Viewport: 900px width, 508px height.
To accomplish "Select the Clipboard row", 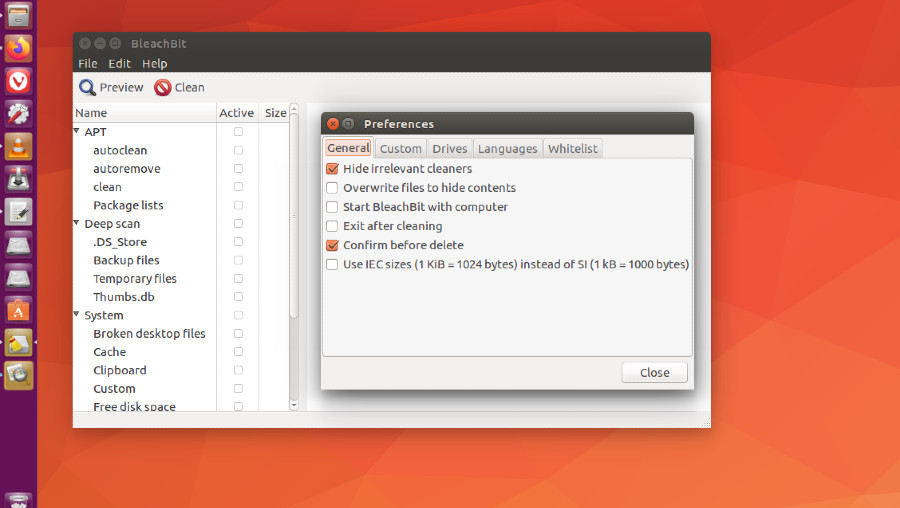I will (181, 370).
